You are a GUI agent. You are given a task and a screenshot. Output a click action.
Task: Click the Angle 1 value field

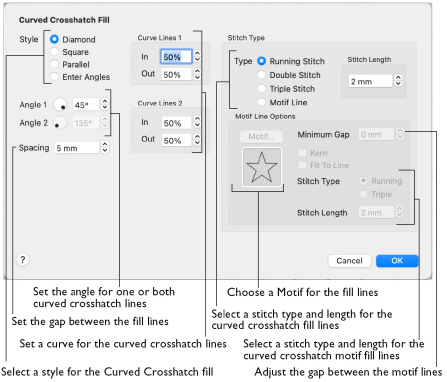(x=86, y=105)
